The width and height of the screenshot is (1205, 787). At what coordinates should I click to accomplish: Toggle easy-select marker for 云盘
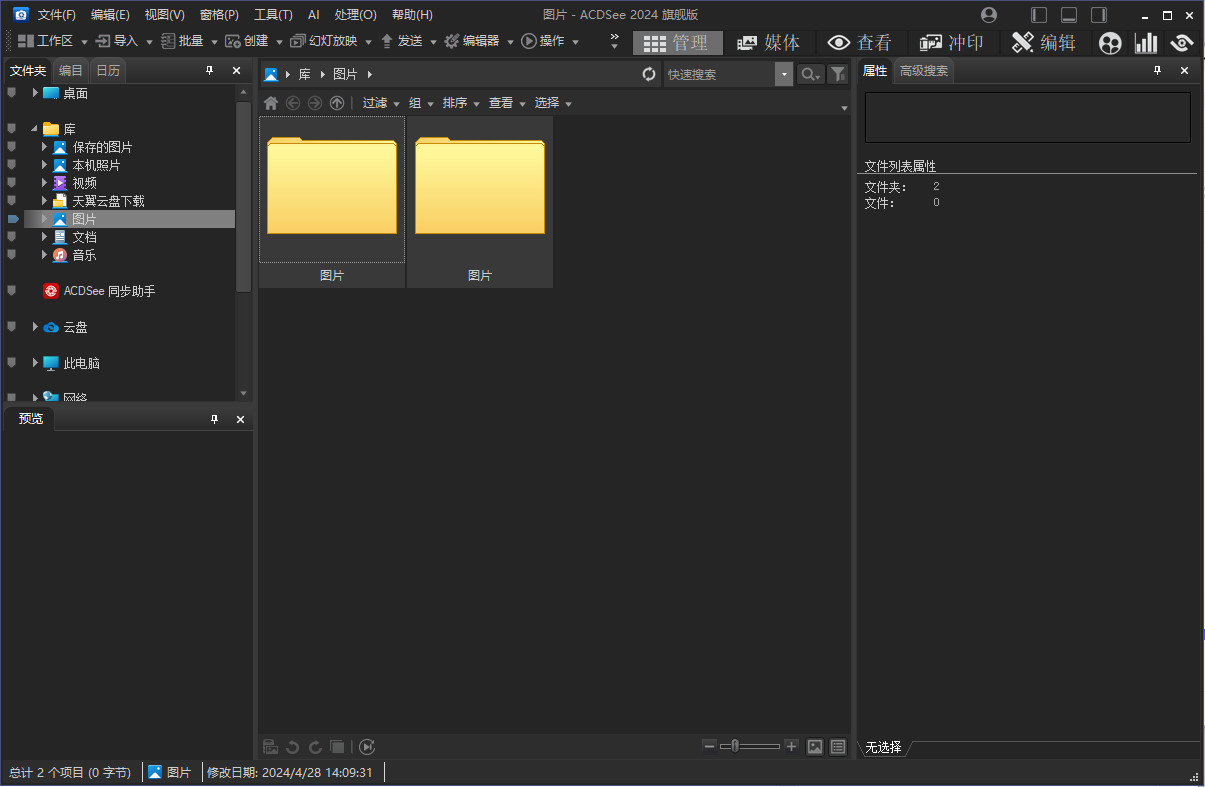pos(12,327)
